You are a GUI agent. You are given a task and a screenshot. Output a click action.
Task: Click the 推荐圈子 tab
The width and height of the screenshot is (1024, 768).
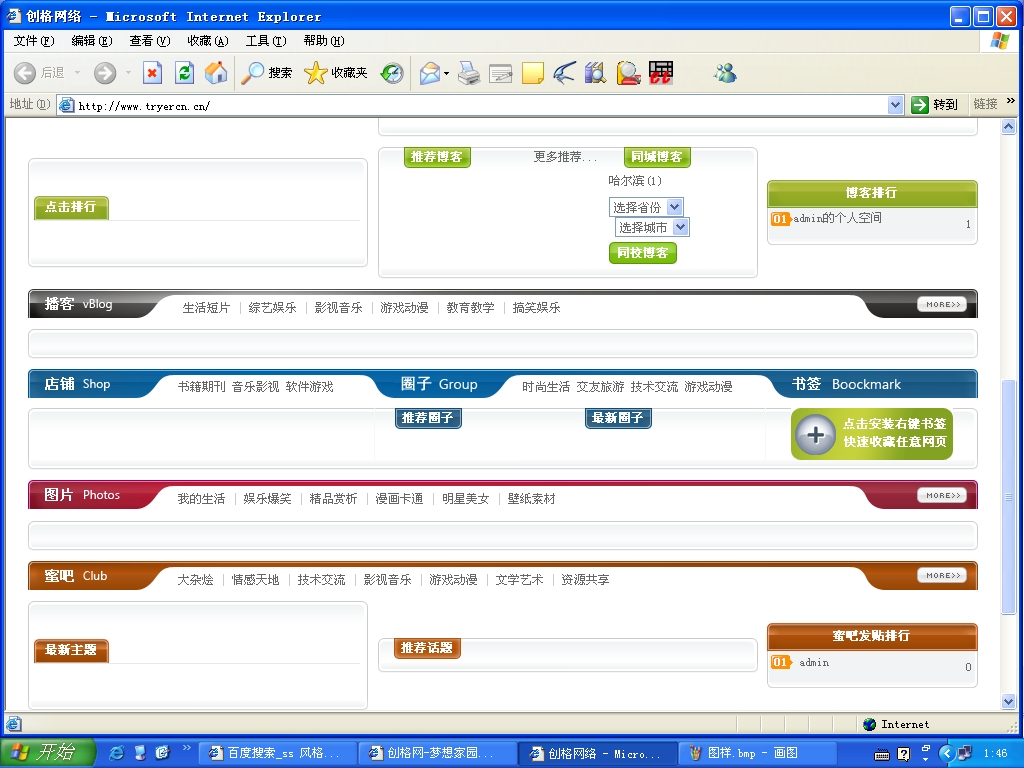pos(428,418)
